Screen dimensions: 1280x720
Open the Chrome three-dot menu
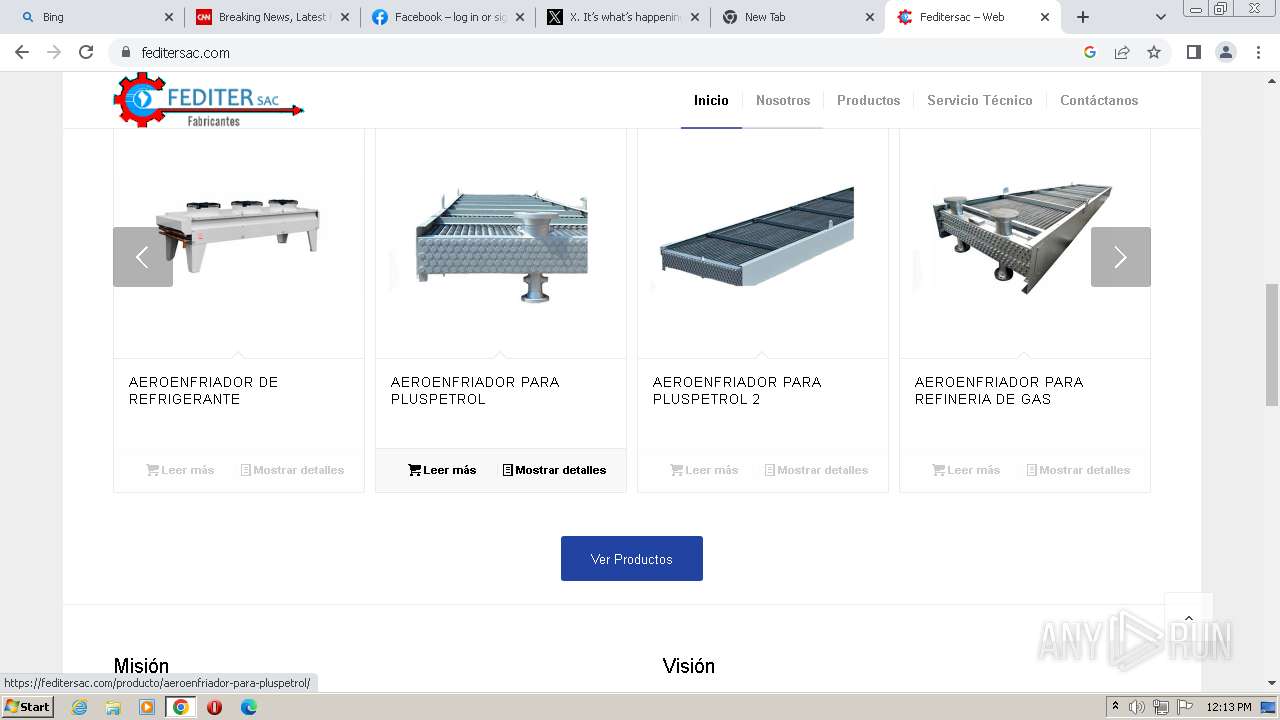click(x=1258, y=52)
